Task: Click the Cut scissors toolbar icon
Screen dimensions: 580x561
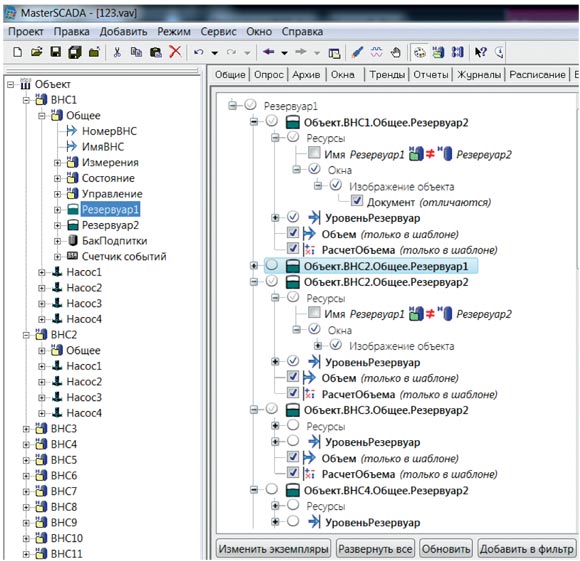Action: point(117,52)
